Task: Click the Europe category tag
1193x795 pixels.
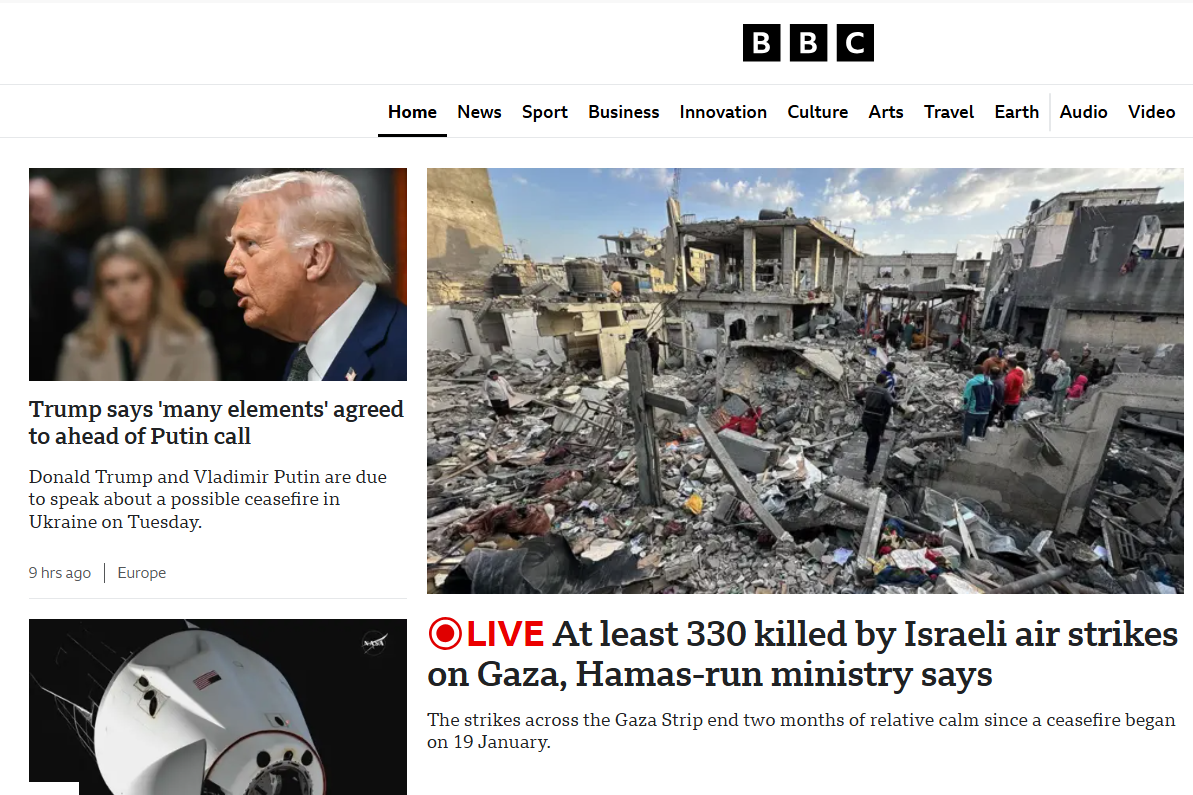Action: [142, 573]
